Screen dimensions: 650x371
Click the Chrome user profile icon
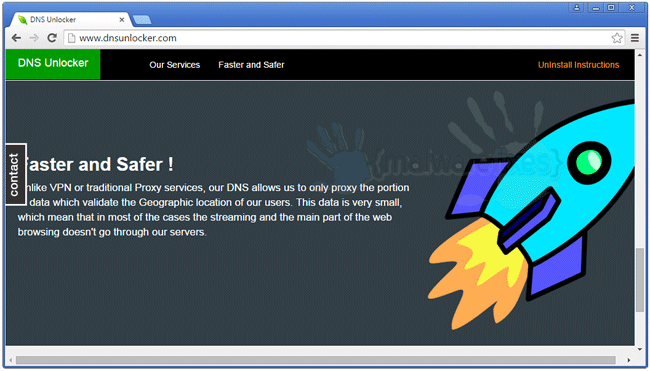[x=577, y=7]
